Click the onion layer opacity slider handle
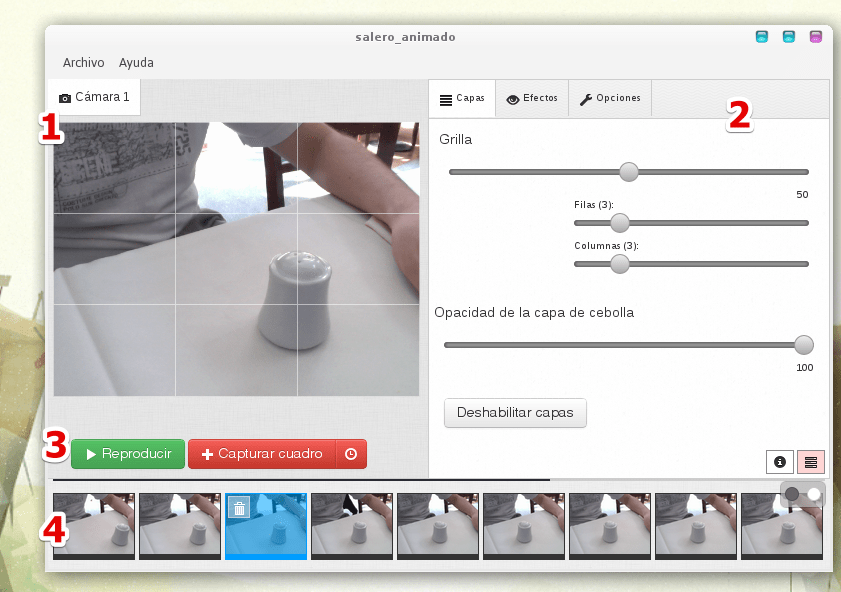This screenshot has height=592, width=841. pyautogui.click(x=803, y=345)
